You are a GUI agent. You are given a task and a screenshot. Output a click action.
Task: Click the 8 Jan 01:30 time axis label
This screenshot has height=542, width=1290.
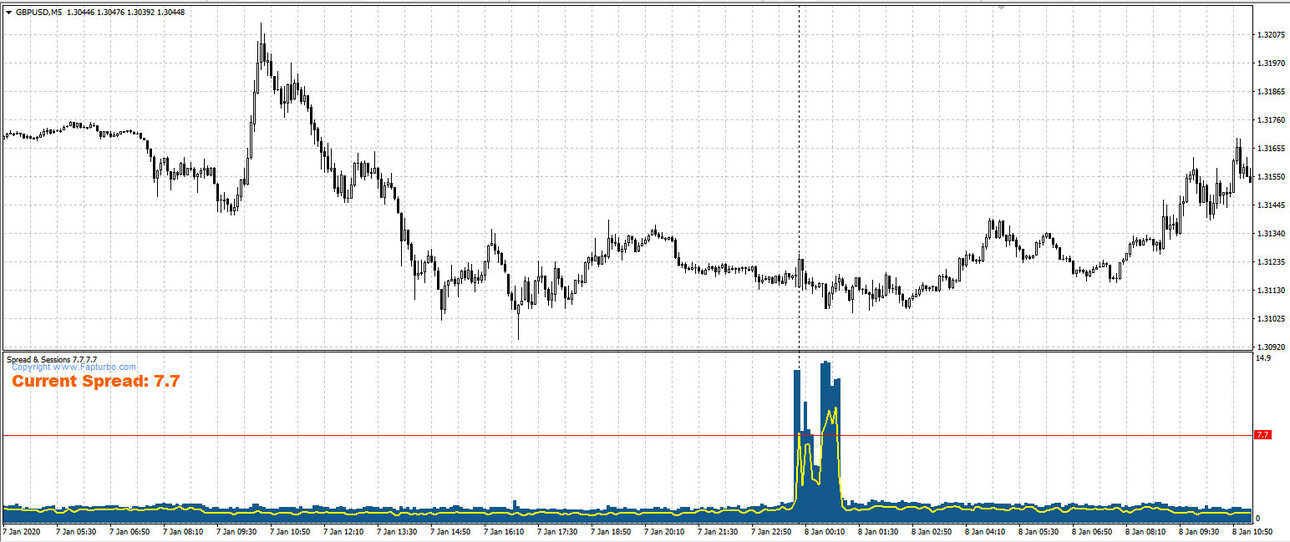pyautogui.click(x=877, y=533)
